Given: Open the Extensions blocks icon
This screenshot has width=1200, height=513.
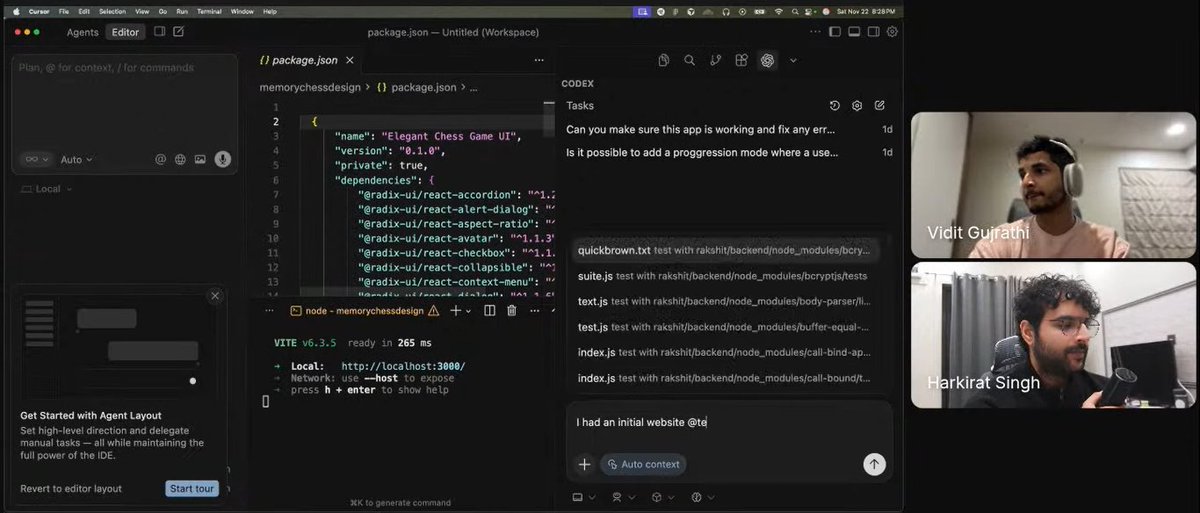Looking at the screenshot, I should click(x=741, y=60).
